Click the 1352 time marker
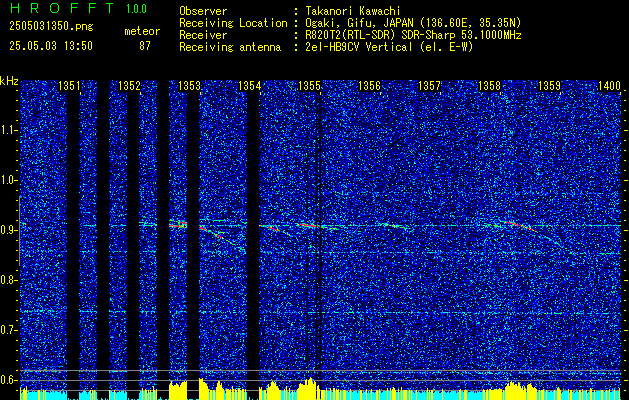629x400 pixels. click(129, 86)
